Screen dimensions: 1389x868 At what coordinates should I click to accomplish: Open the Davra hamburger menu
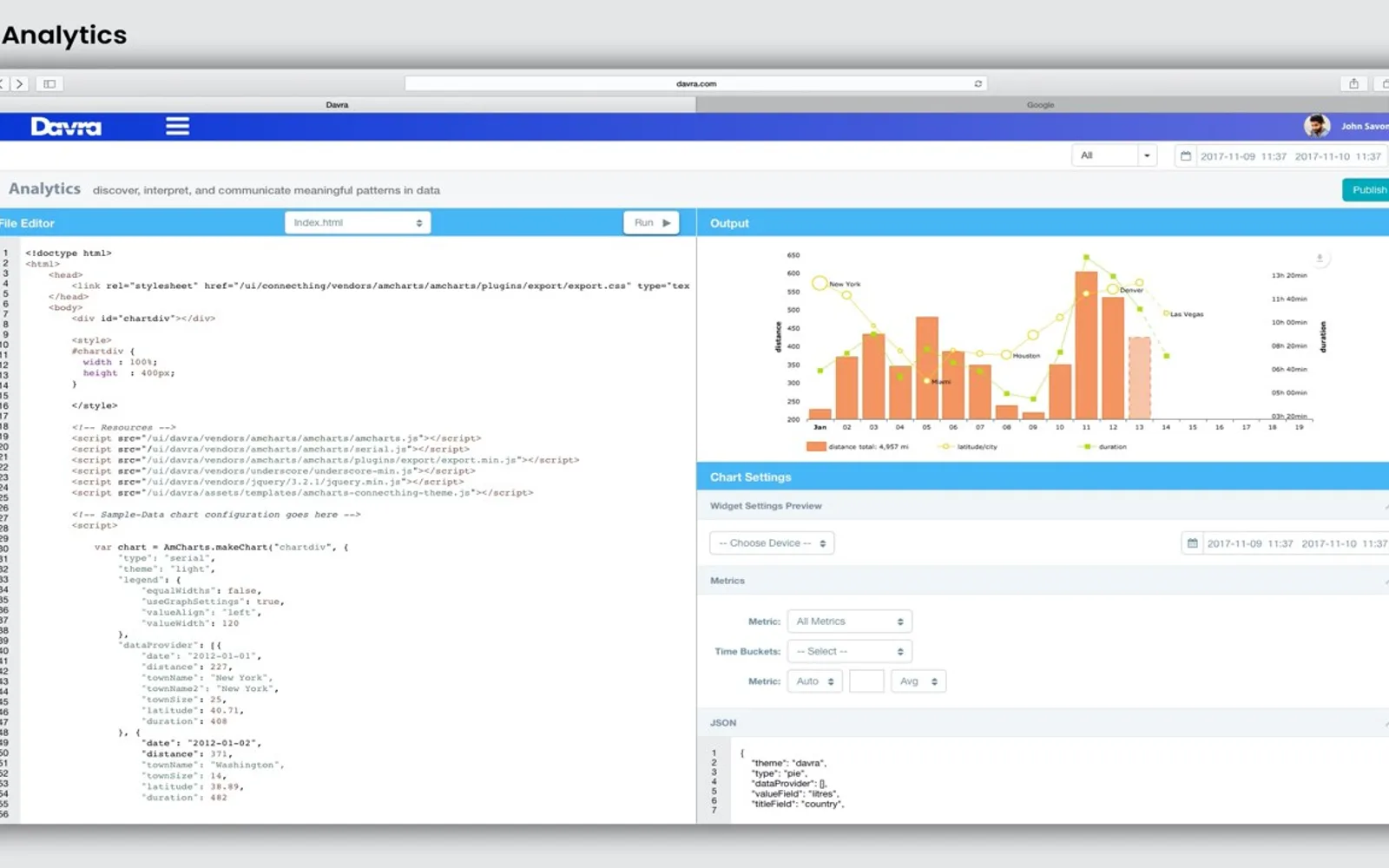click(x=177, y=127)
